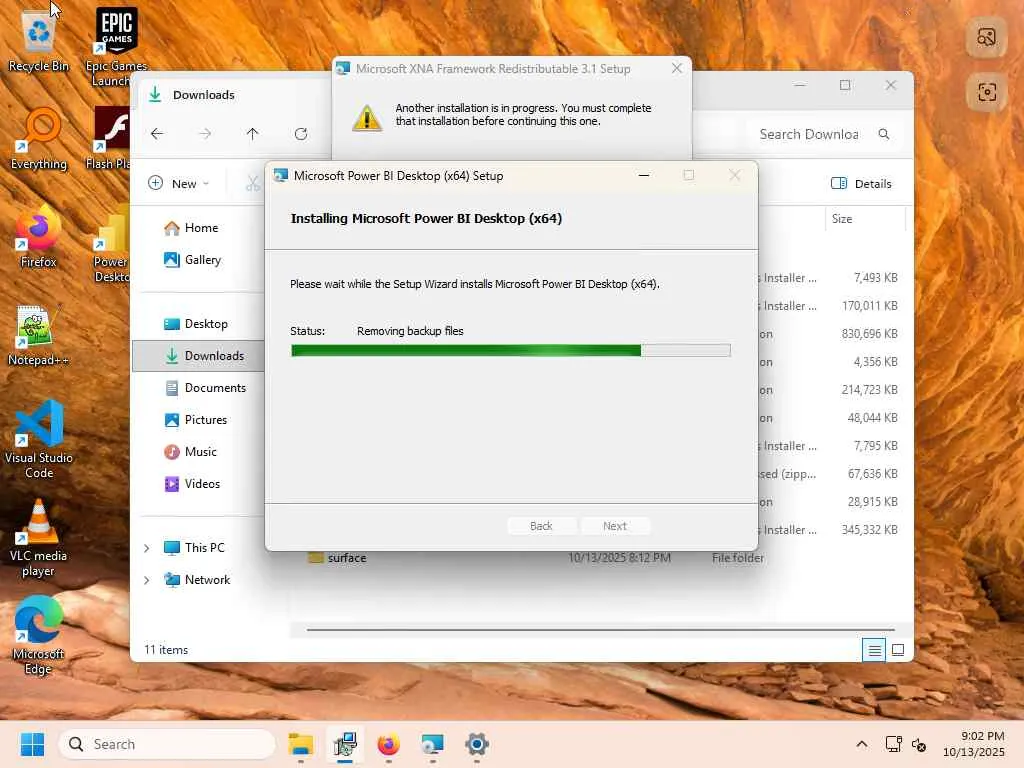The image size is (1024, 768).
Task: Refresh the Downloads folder
Action: coord(301,134)
